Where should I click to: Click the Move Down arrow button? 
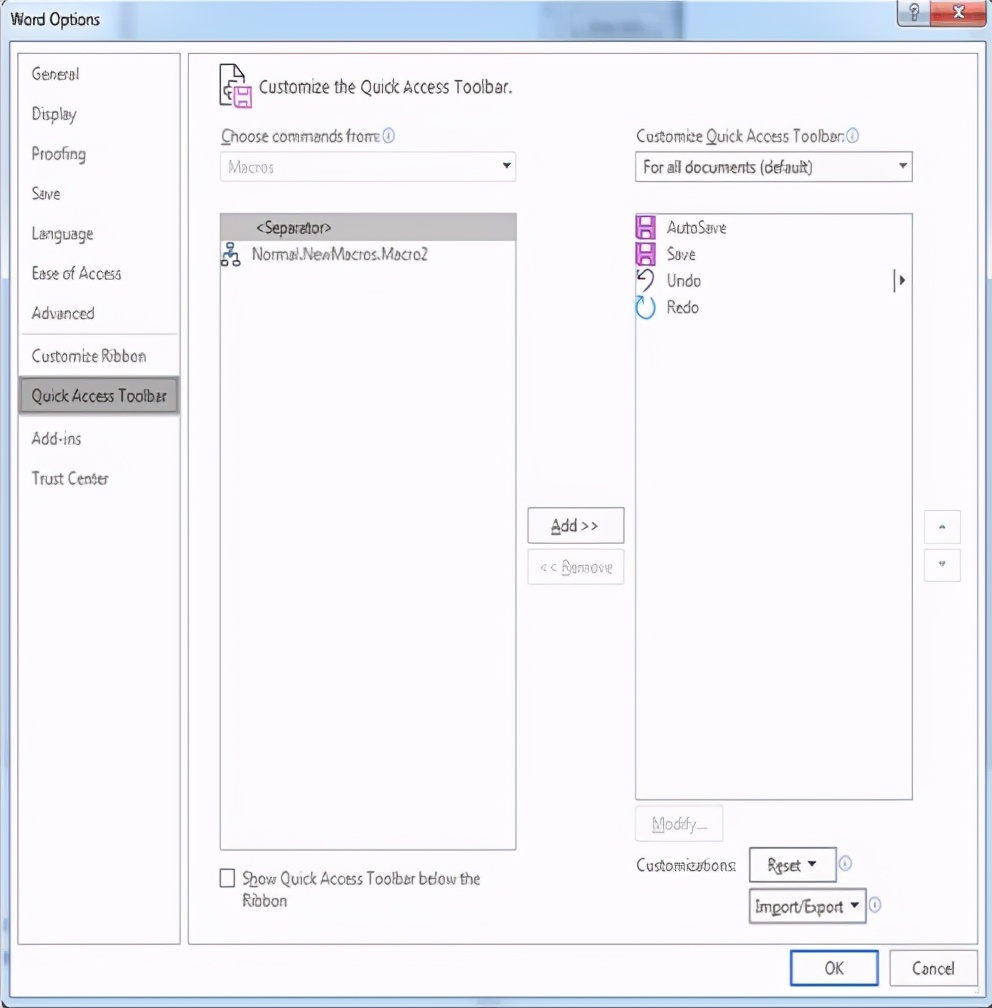coord(942,565)
